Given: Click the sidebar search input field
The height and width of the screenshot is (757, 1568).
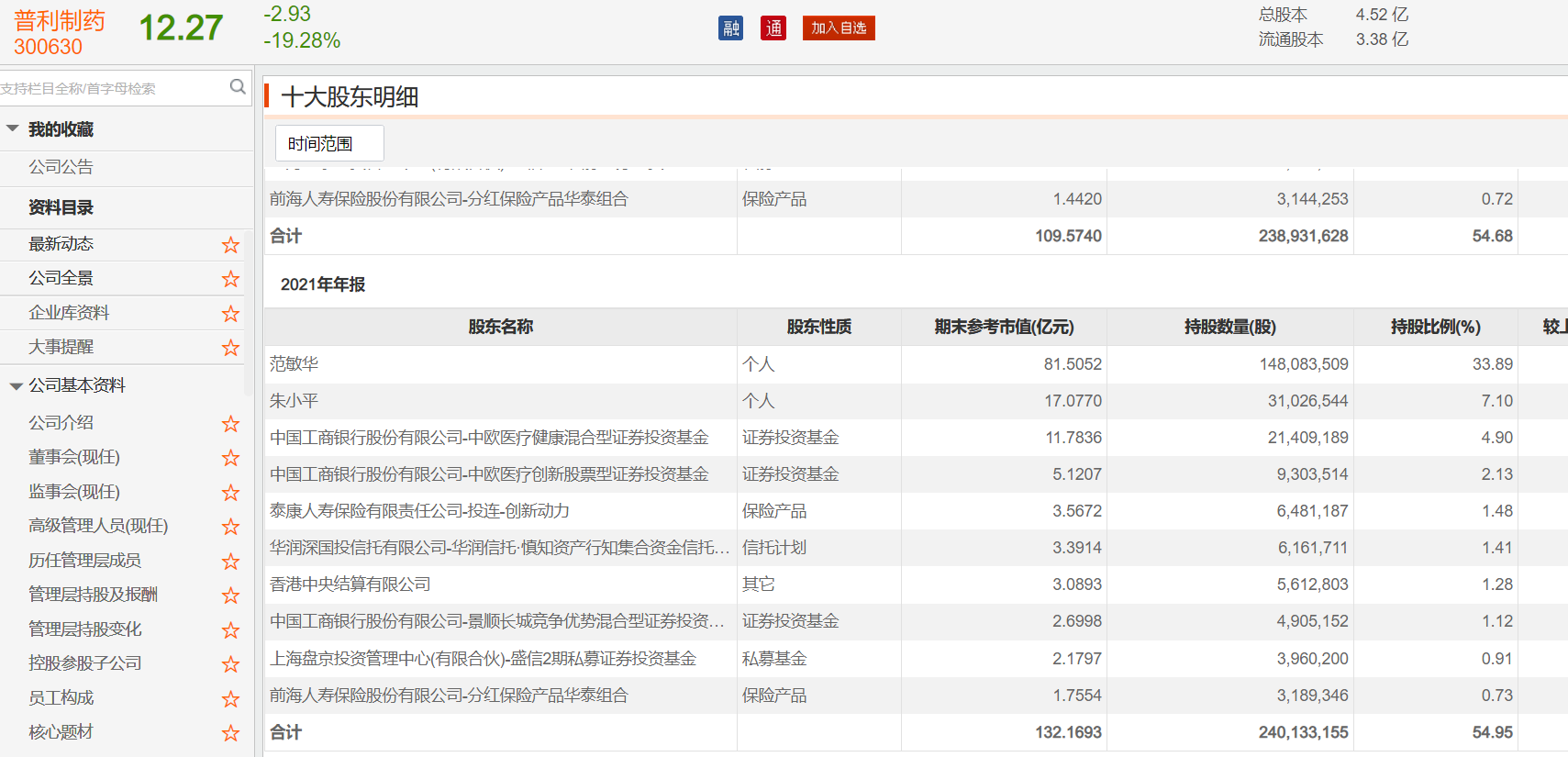Looking at the screenshot, I should [x=110, y=88].
